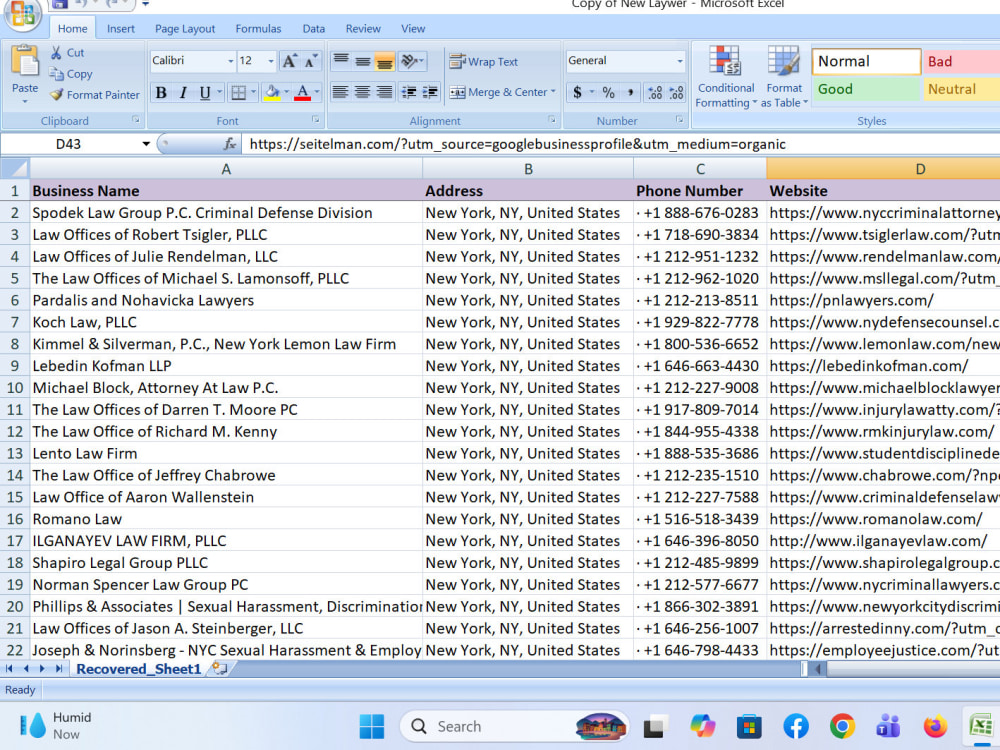Viewport: 1000px width, 750px height.
Task: Click the formula bar URL text
Action: coord(517,144)
